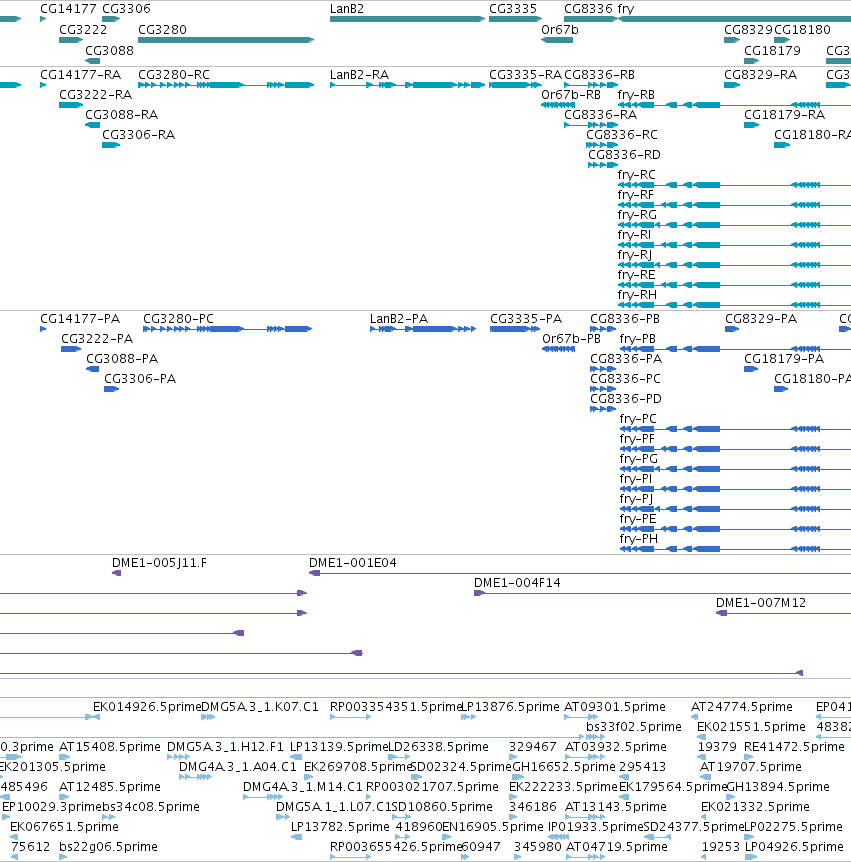Select the CG3335-PA protein label
This screenshot has height=862, width=851.
click(x=526, y=319)
